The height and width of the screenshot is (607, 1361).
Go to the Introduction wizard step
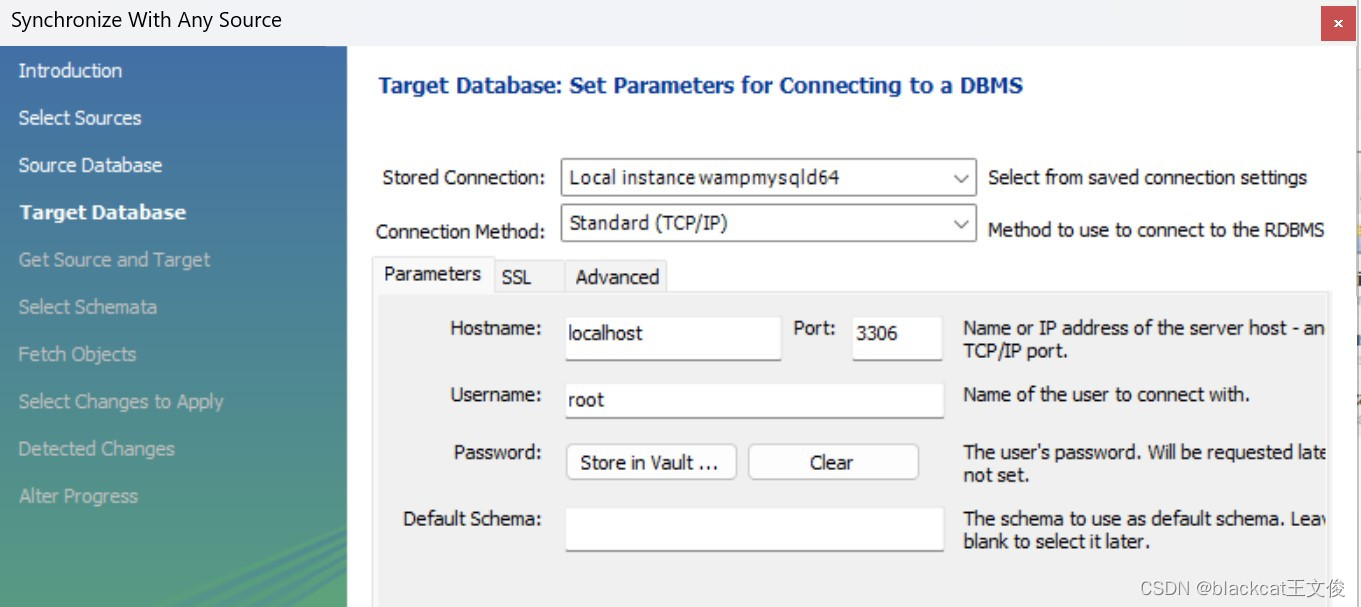point(70,71)
